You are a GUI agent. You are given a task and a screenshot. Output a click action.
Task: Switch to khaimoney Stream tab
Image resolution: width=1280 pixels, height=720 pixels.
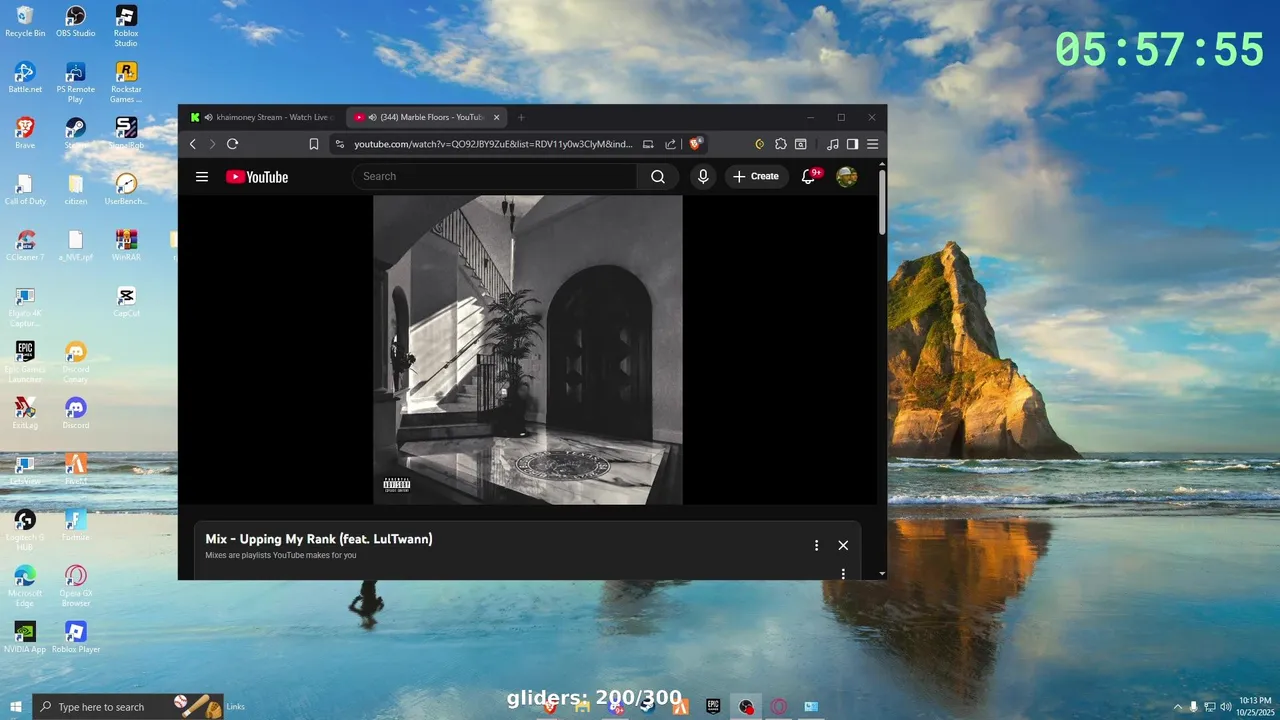coord(263,117)
